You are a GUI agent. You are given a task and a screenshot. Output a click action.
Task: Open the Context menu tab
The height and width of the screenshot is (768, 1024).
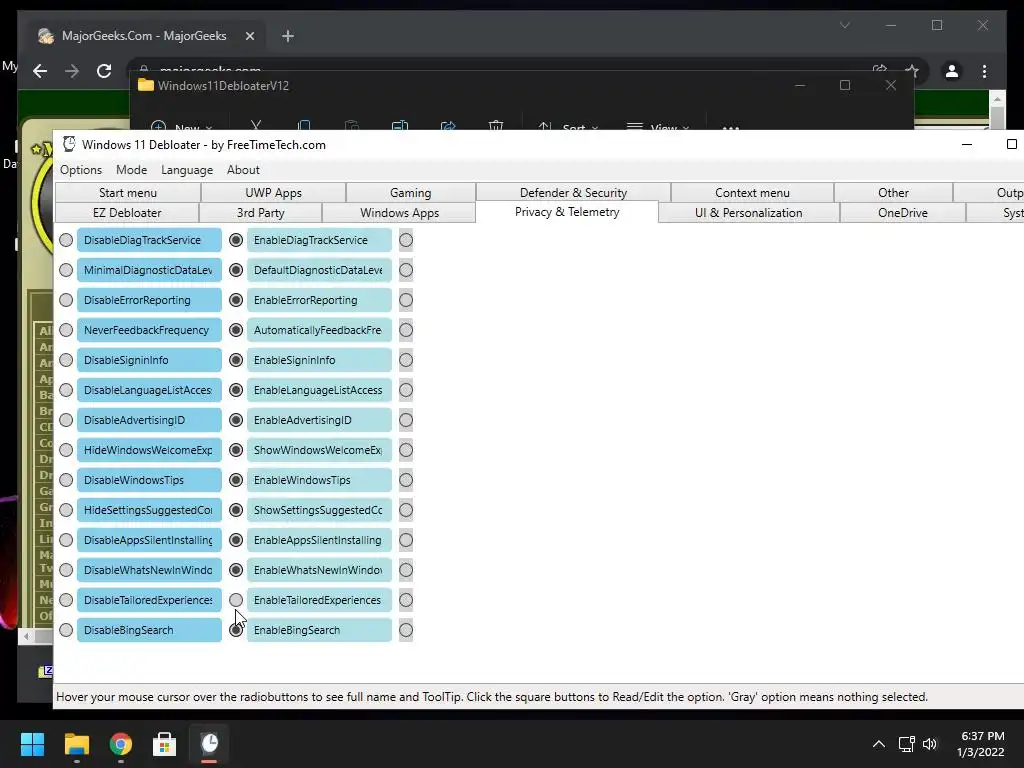(x=752, y=193)
